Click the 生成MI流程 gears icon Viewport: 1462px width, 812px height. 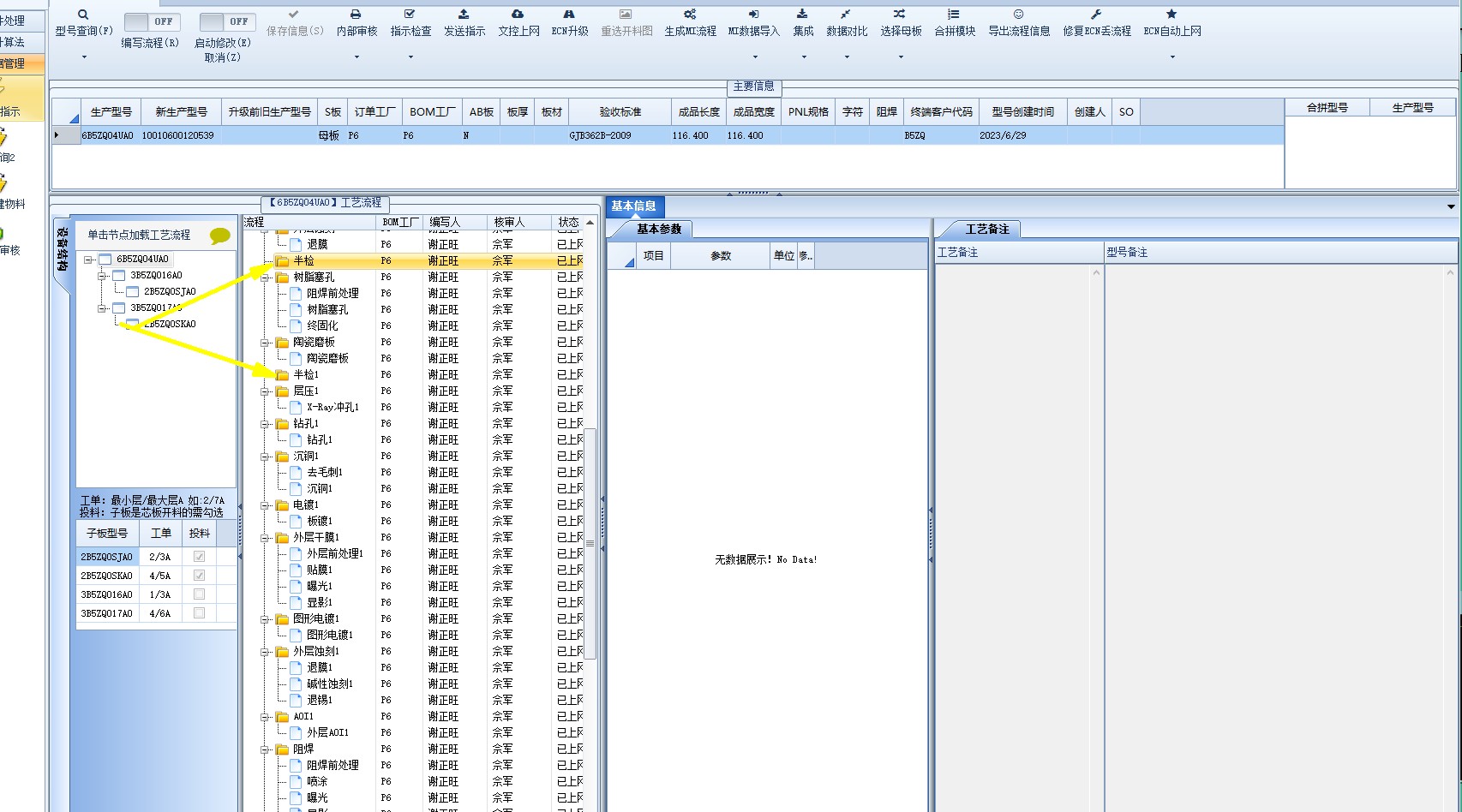[x=690, y=15]
